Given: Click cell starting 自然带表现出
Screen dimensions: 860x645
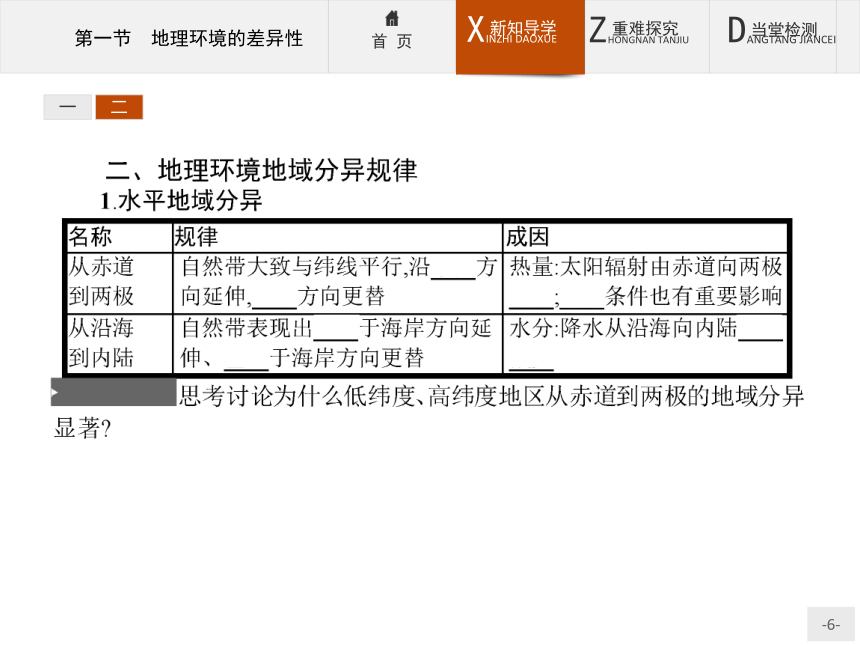Looking at the screenshot, I should point(337,343).
